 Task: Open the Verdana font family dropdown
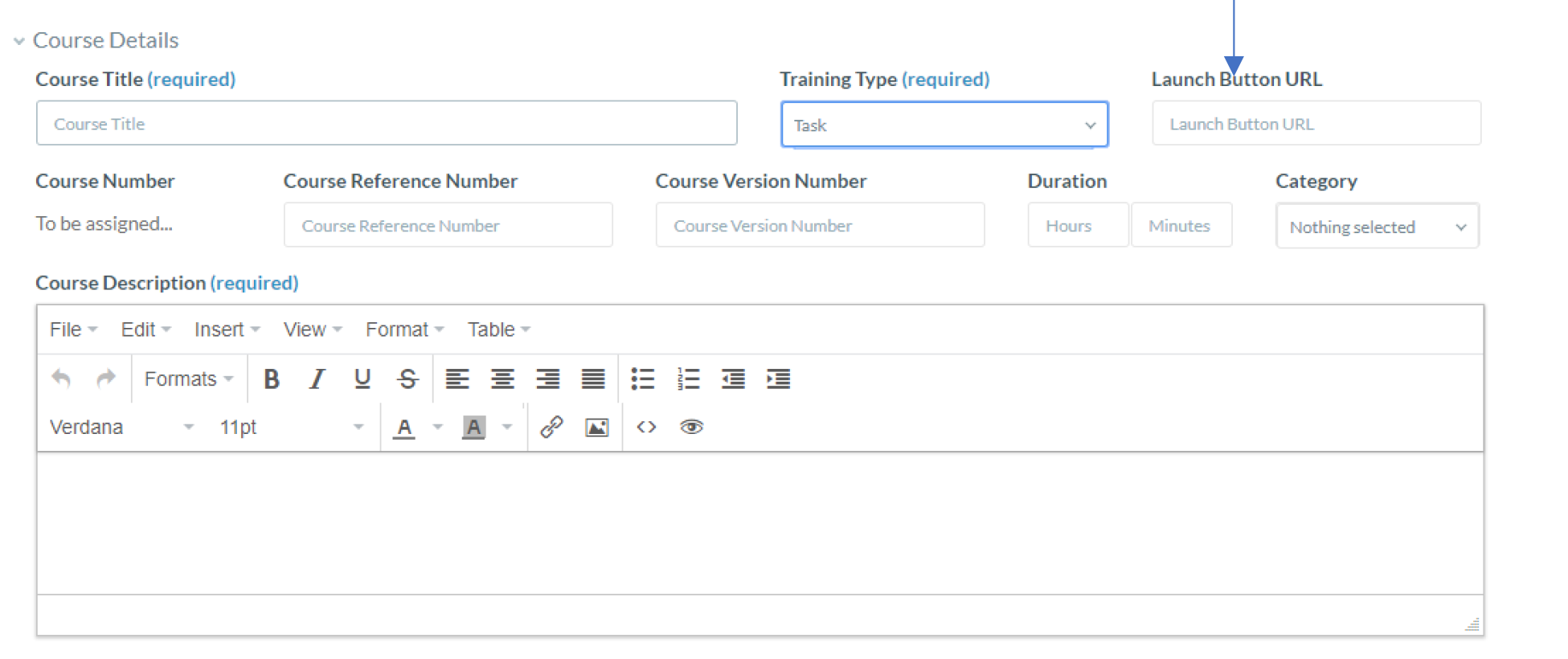121,427
